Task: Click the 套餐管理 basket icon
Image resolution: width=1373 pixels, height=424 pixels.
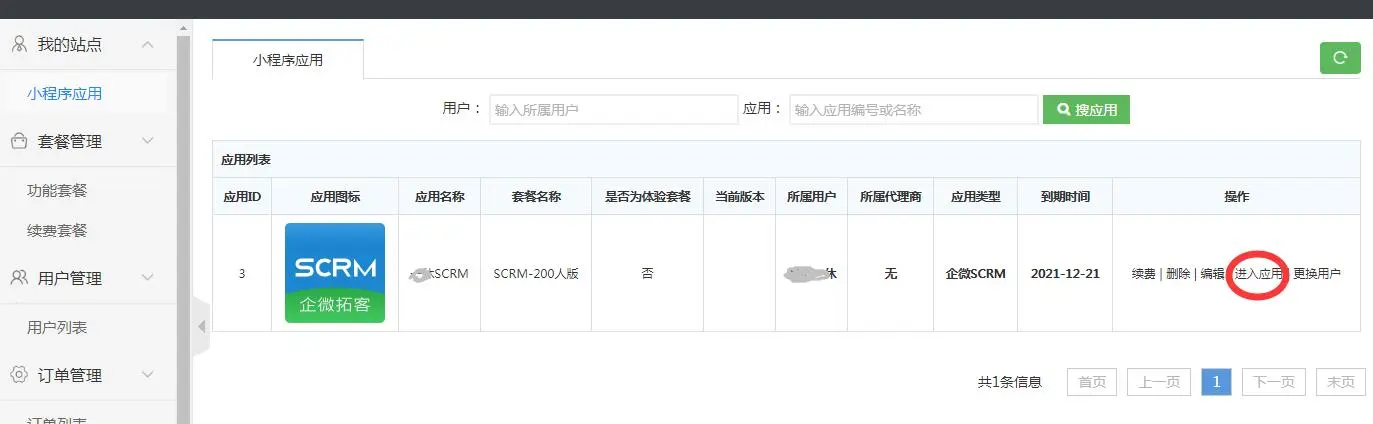Action: tap(18, 141)
